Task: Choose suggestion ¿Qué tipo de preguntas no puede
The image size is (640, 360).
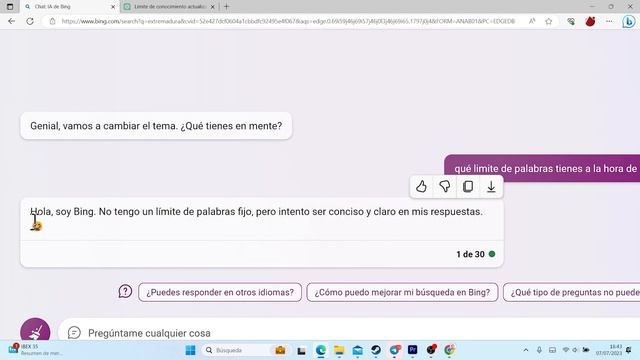Action: coord(571,292)
